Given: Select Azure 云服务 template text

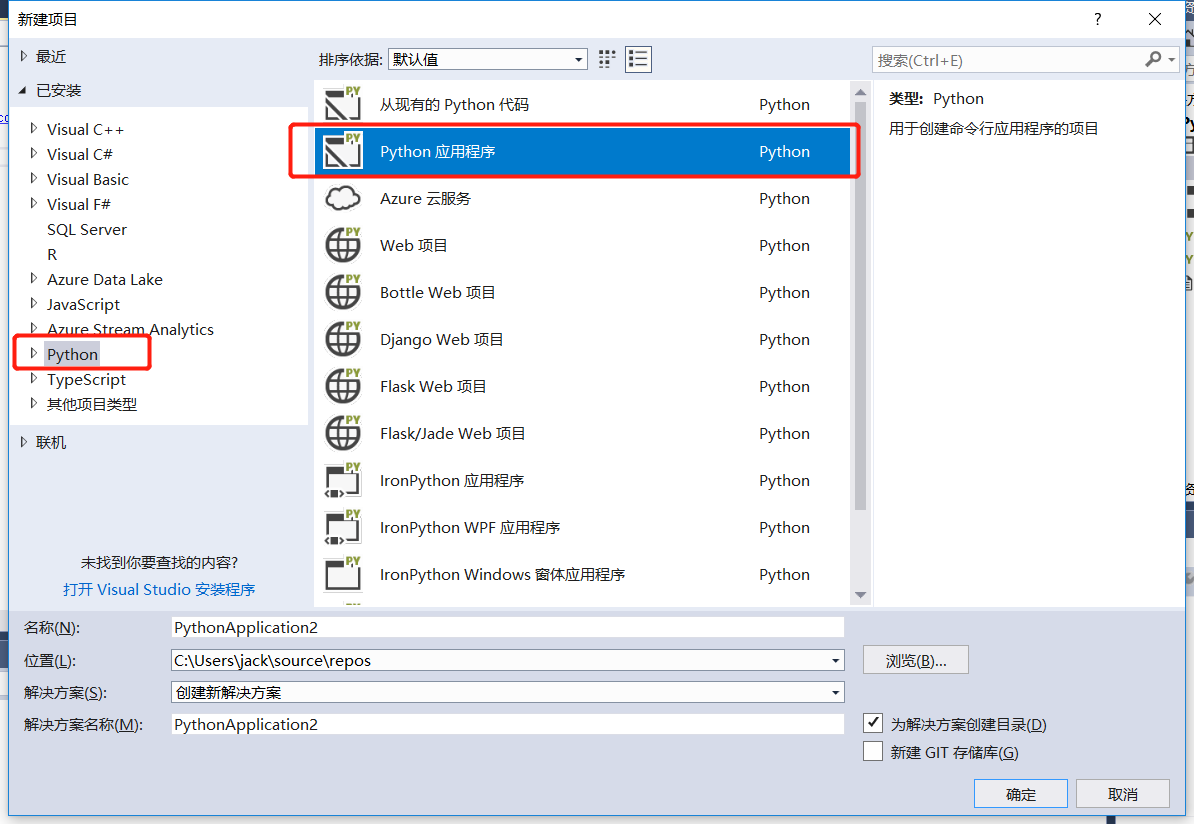Looking at the screenshot, I should click(x=425, y=199).
